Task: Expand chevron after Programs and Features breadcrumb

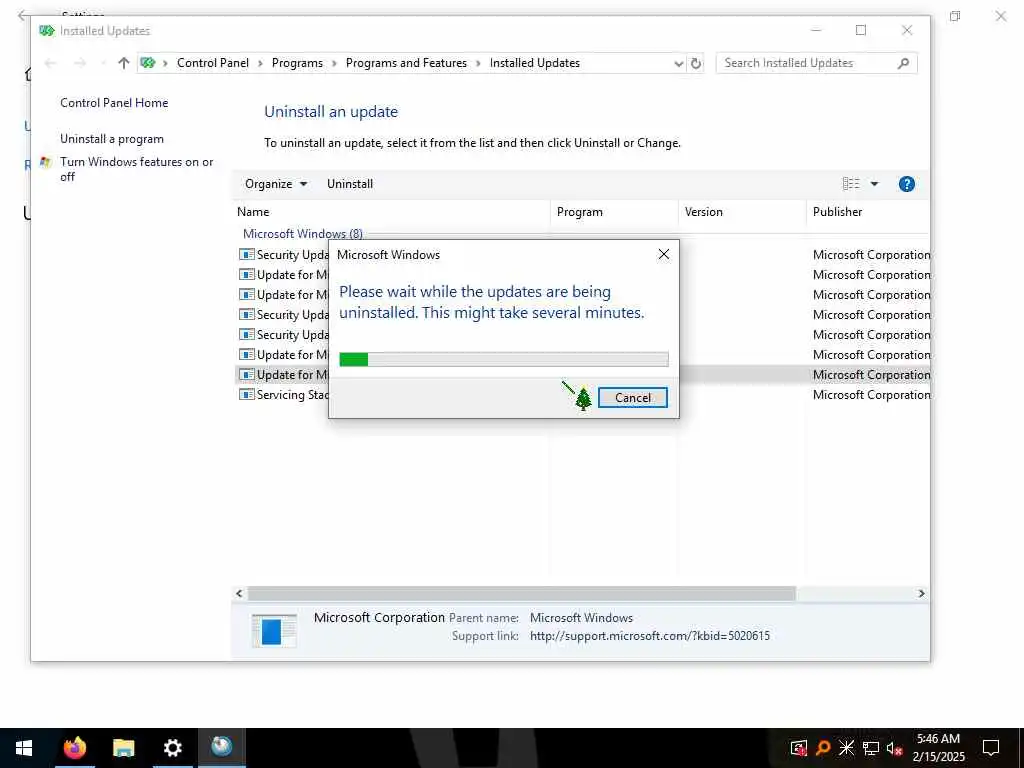Action: 478,63
